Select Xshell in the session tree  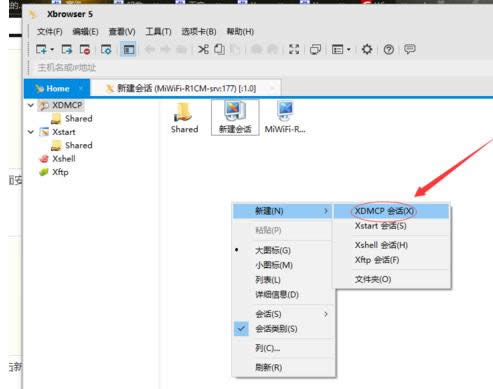click(64, 159)
